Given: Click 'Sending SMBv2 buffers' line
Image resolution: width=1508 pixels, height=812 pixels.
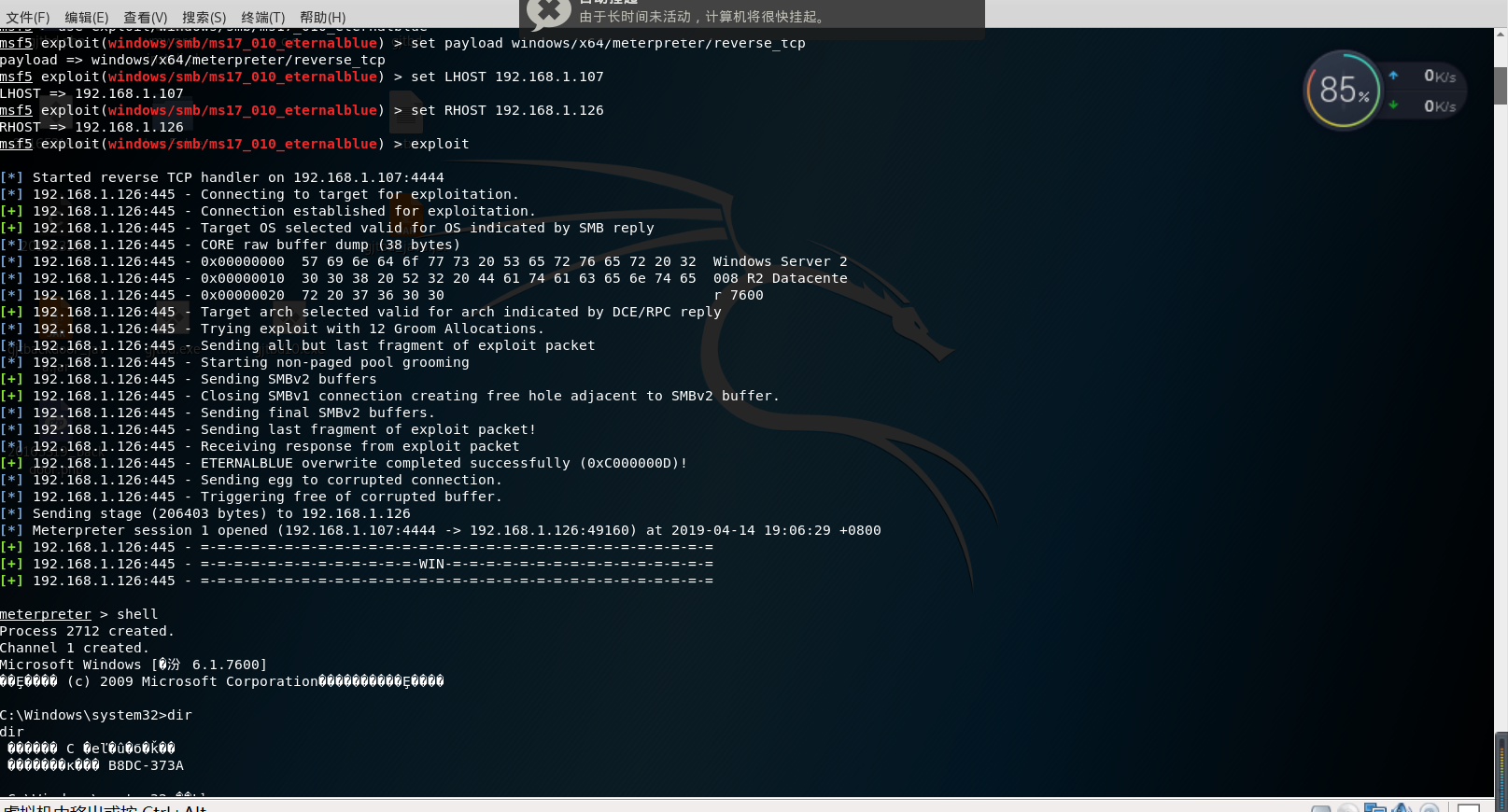Looking at the screenshot, I should (189, 379).
